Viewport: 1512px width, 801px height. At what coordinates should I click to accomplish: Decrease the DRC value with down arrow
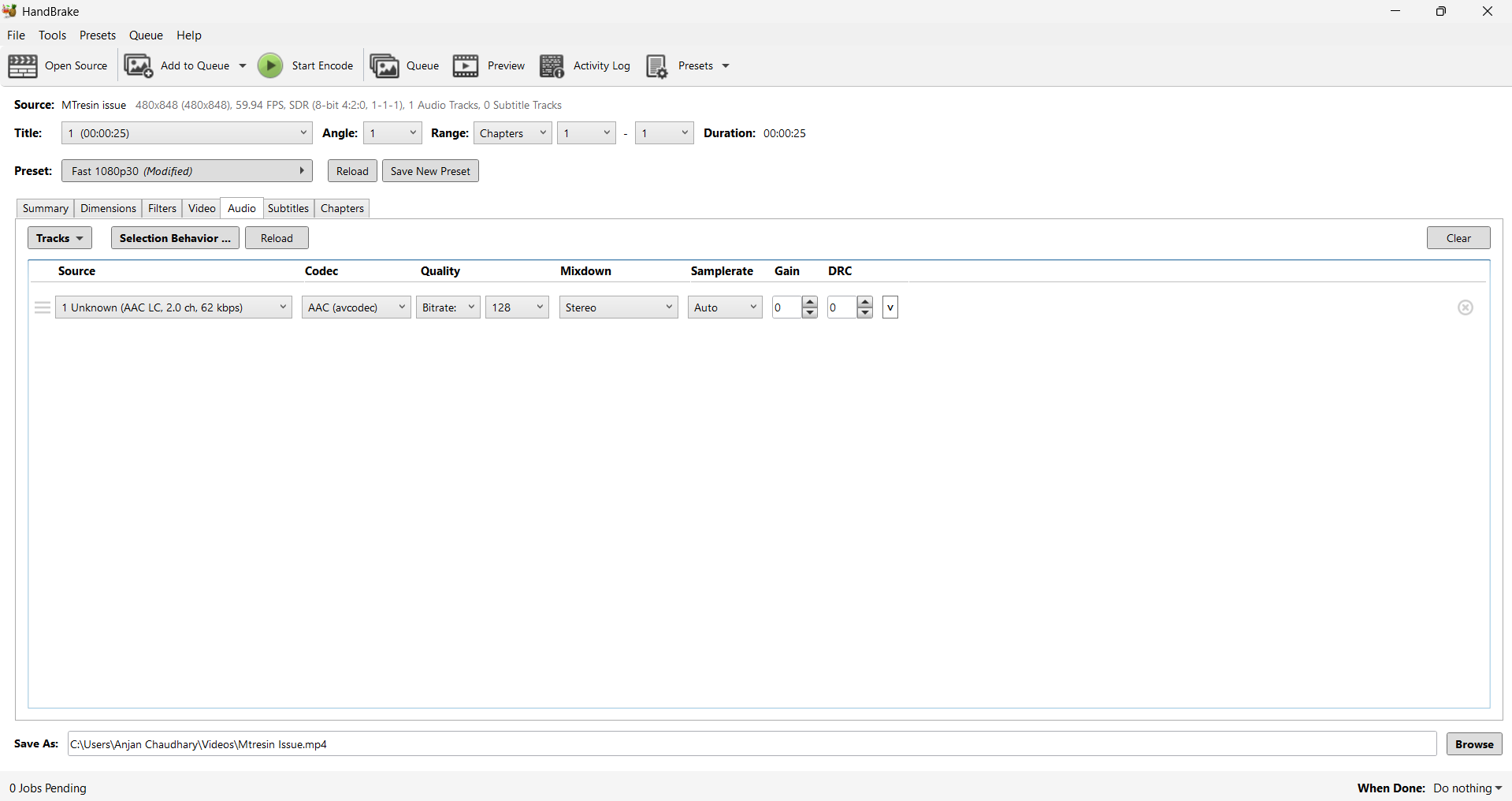[865, 313]
